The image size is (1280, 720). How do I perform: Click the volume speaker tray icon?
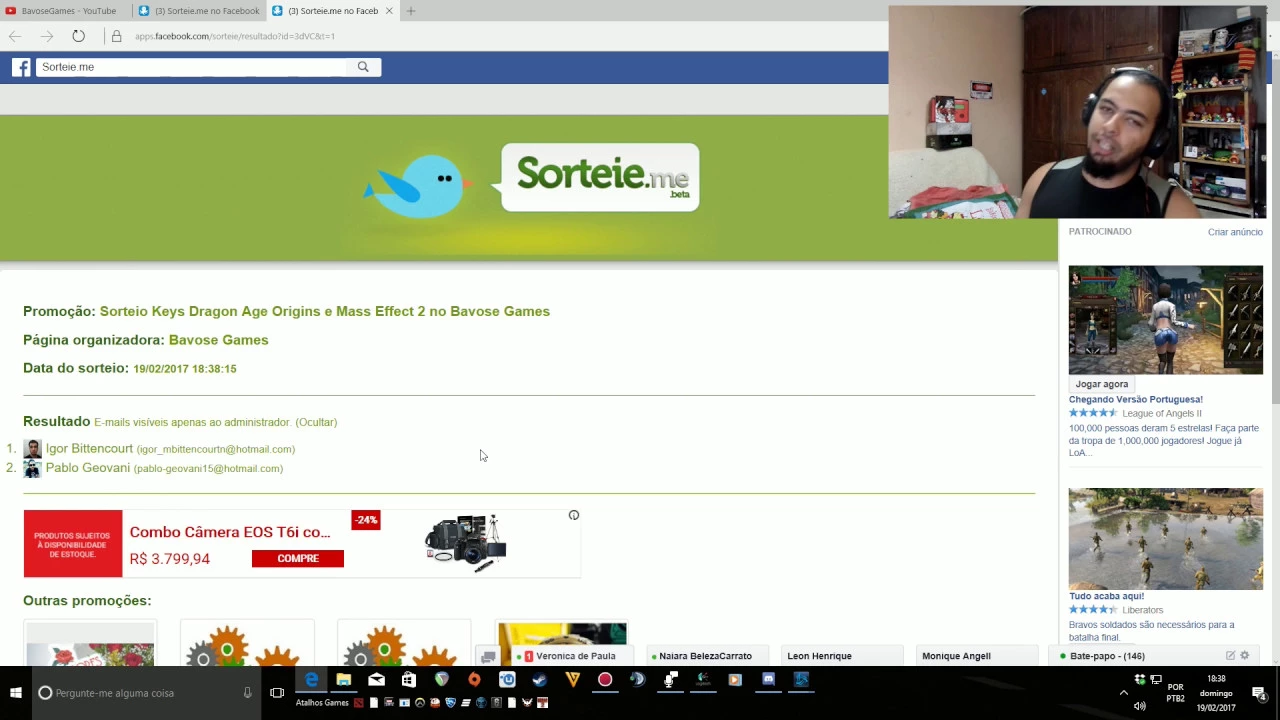pos(1139,706)
